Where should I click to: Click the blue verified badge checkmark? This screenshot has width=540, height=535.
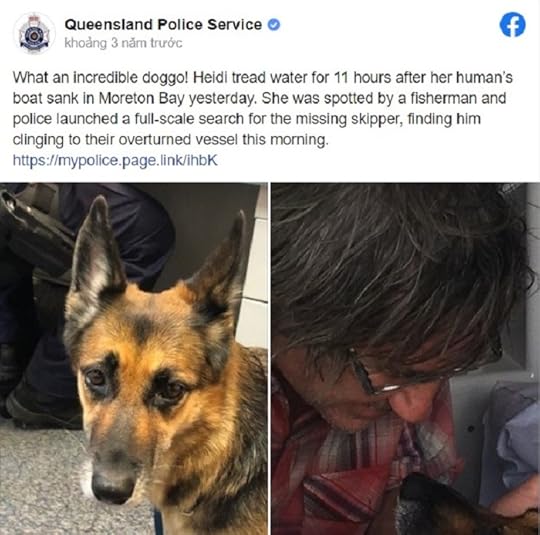point(274,25)
